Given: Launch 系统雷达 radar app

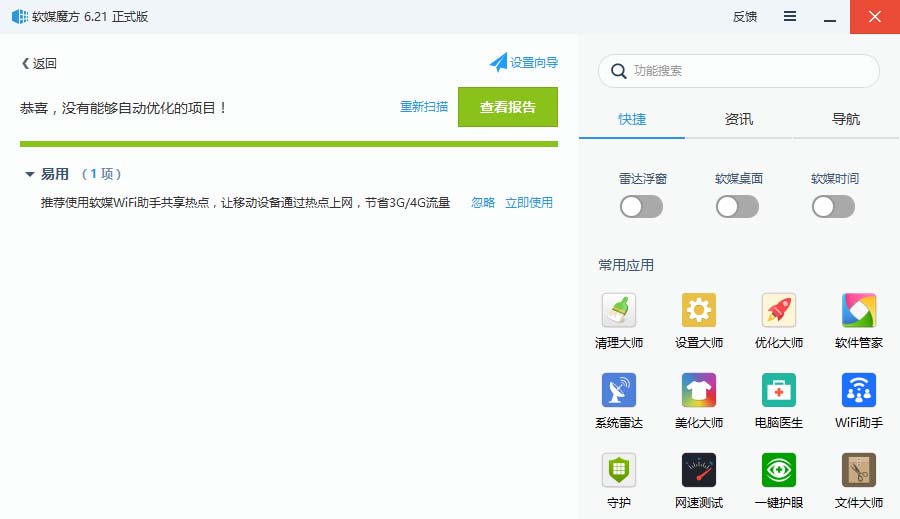Looking at the screenshot, I should pos(619,390).
